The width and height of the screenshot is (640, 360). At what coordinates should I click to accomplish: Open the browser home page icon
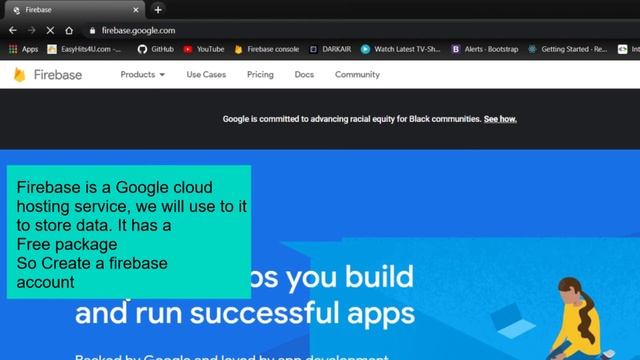tap(69, 30)
